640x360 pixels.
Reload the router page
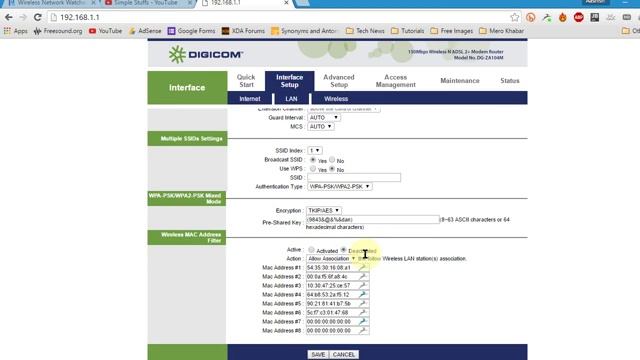(38, 18)
